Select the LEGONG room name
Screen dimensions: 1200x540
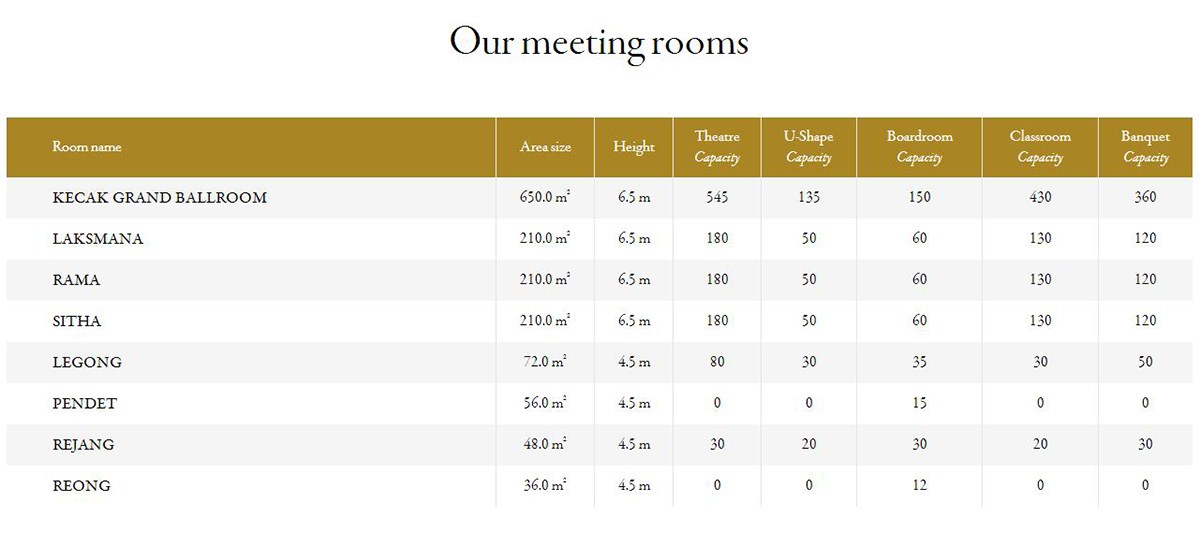[x=87, y=362]
